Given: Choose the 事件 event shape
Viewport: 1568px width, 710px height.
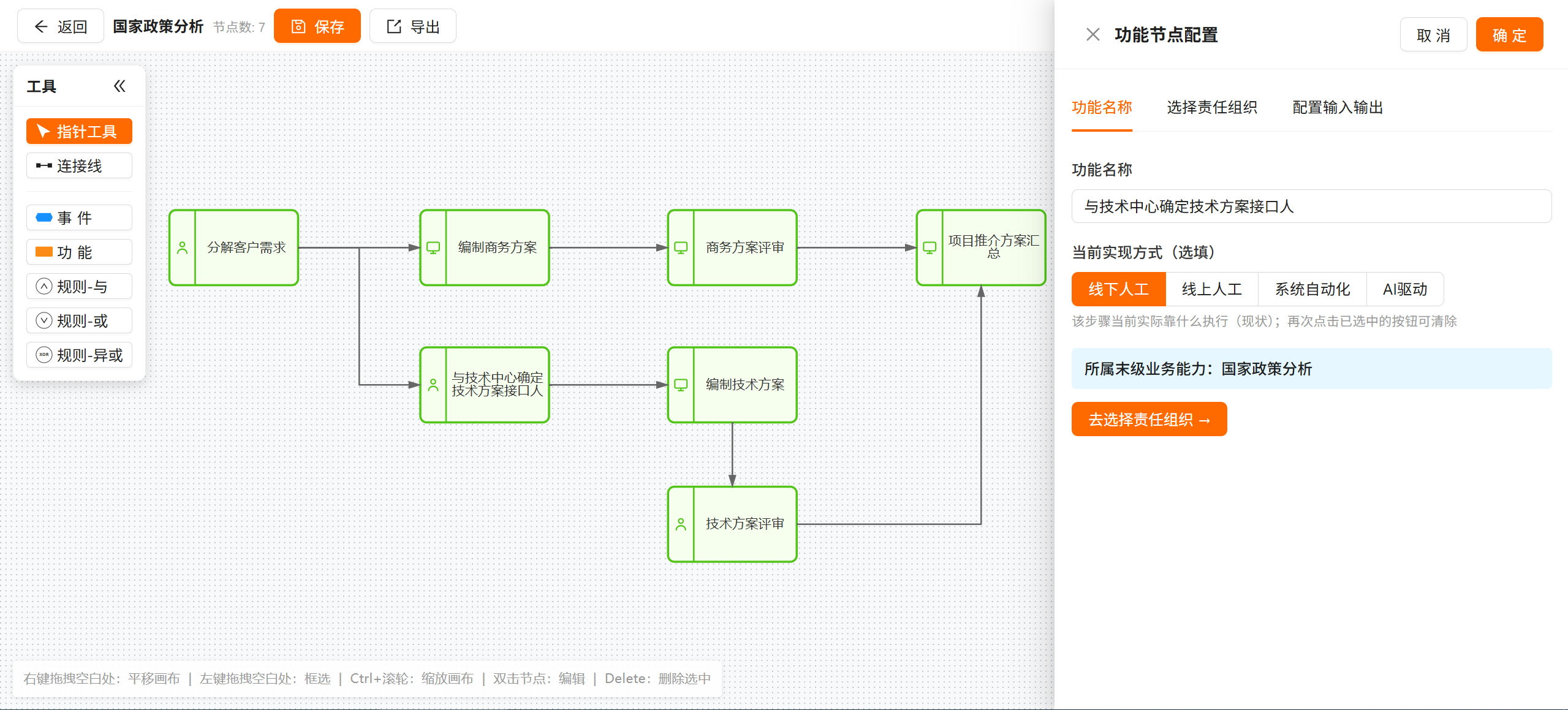Looking at the screenshot, I should (79, 217).
